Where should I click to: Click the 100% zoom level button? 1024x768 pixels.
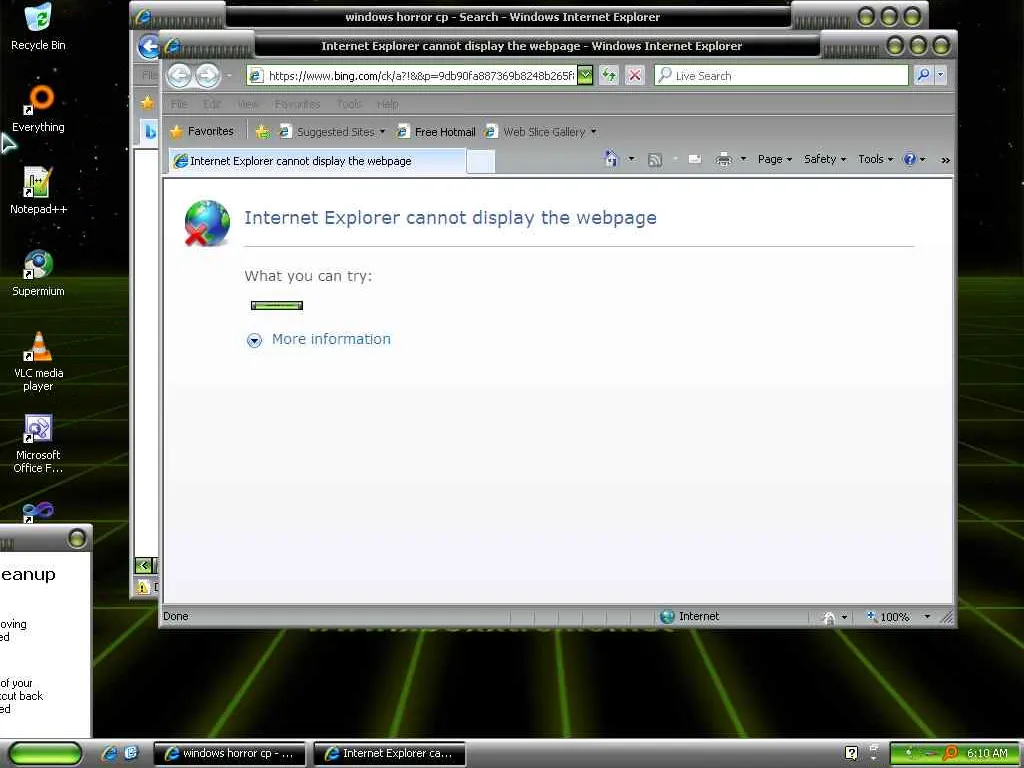(888, 616)
